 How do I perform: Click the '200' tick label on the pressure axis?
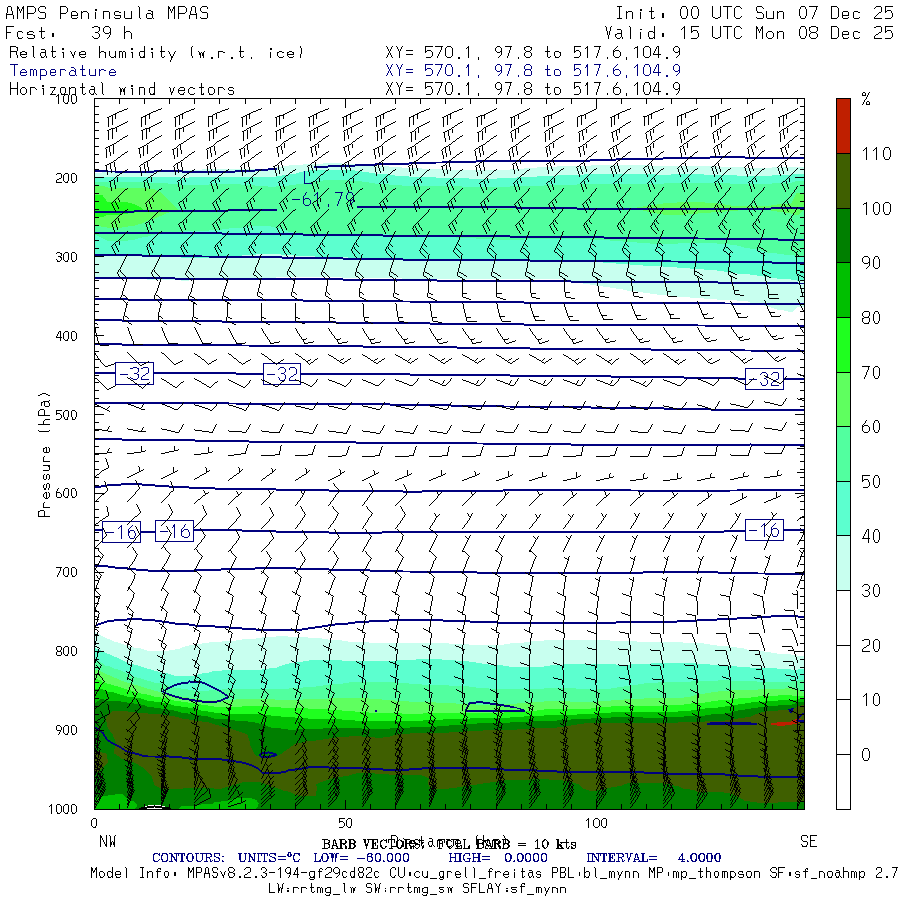66,178
